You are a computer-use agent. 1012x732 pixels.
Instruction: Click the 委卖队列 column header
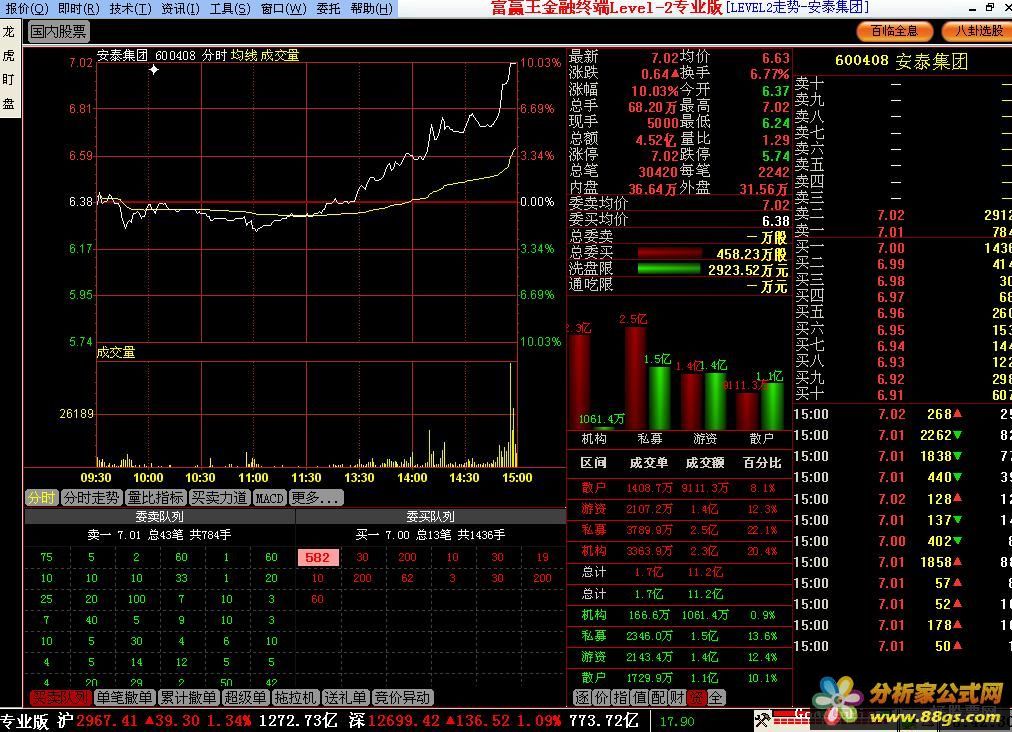[159, 516]
